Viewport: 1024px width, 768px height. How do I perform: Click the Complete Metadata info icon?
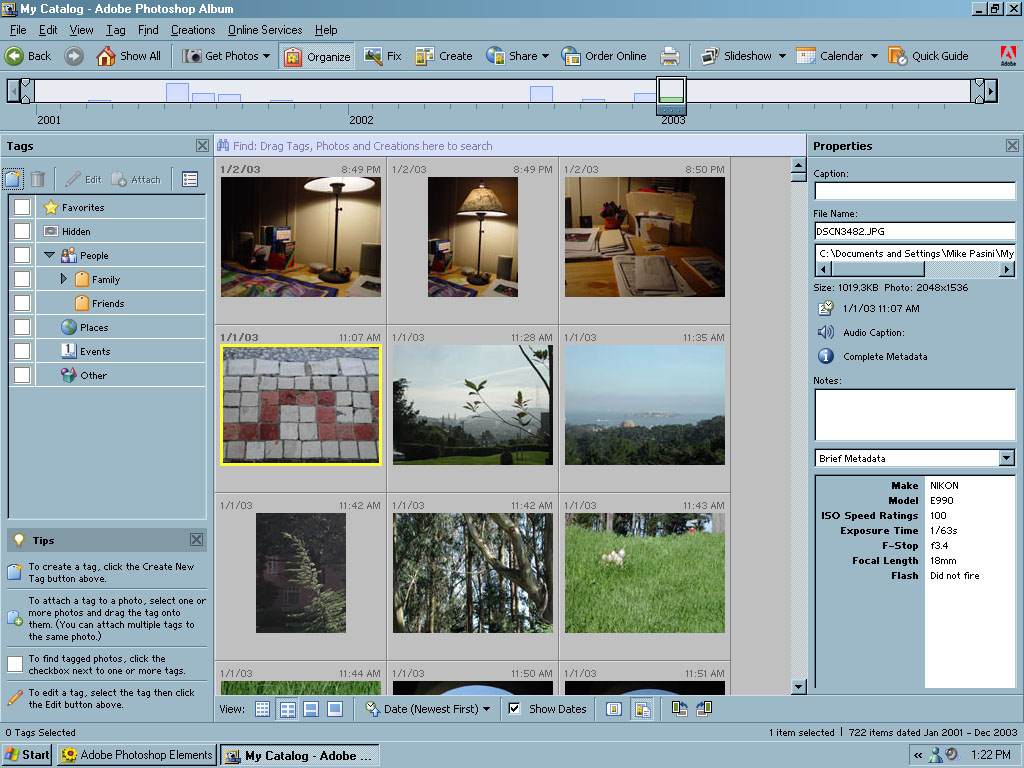click(x=825, y=356)
